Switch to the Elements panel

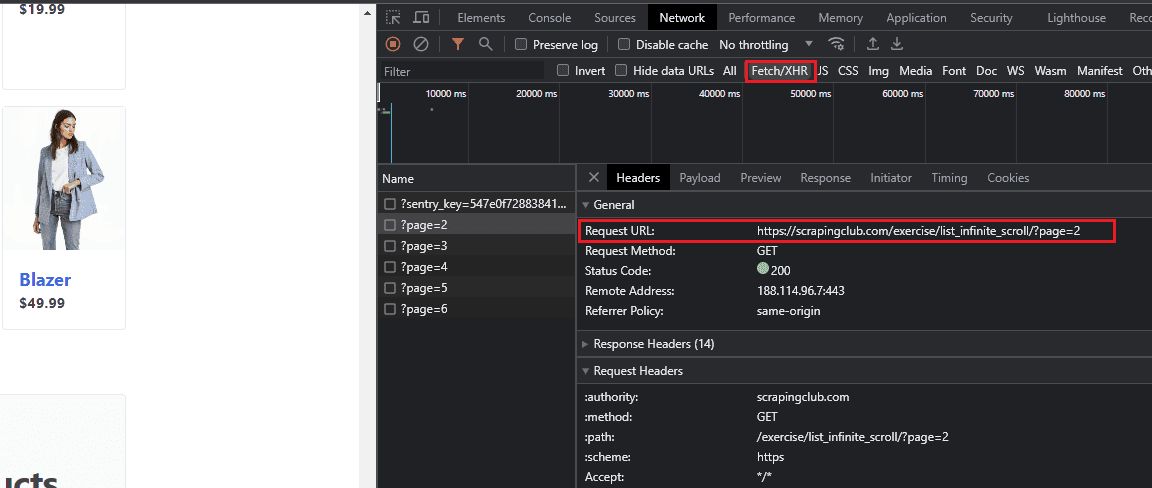[481, 18]
